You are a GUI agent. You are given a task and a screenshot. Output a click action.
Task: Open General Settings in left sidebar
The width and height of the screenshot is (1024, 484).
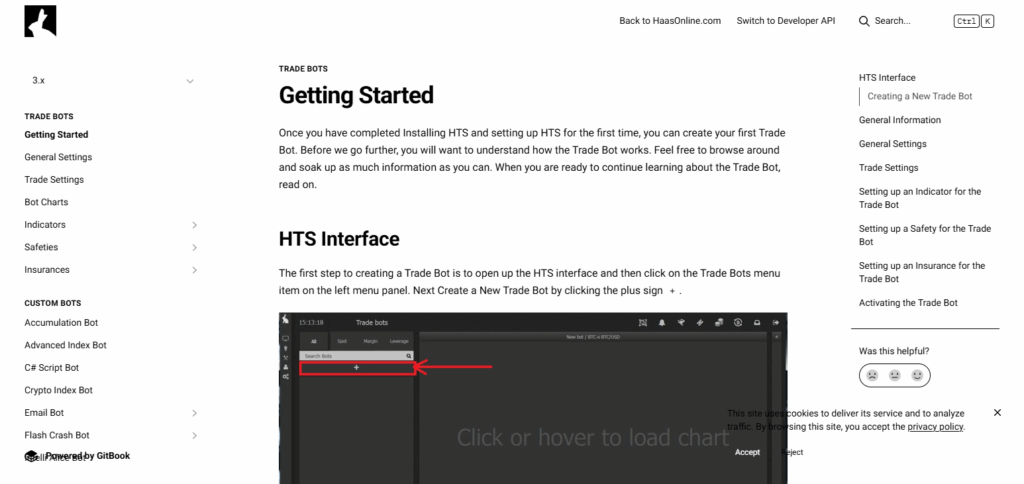pyautogui.click(x=58, y=157)
